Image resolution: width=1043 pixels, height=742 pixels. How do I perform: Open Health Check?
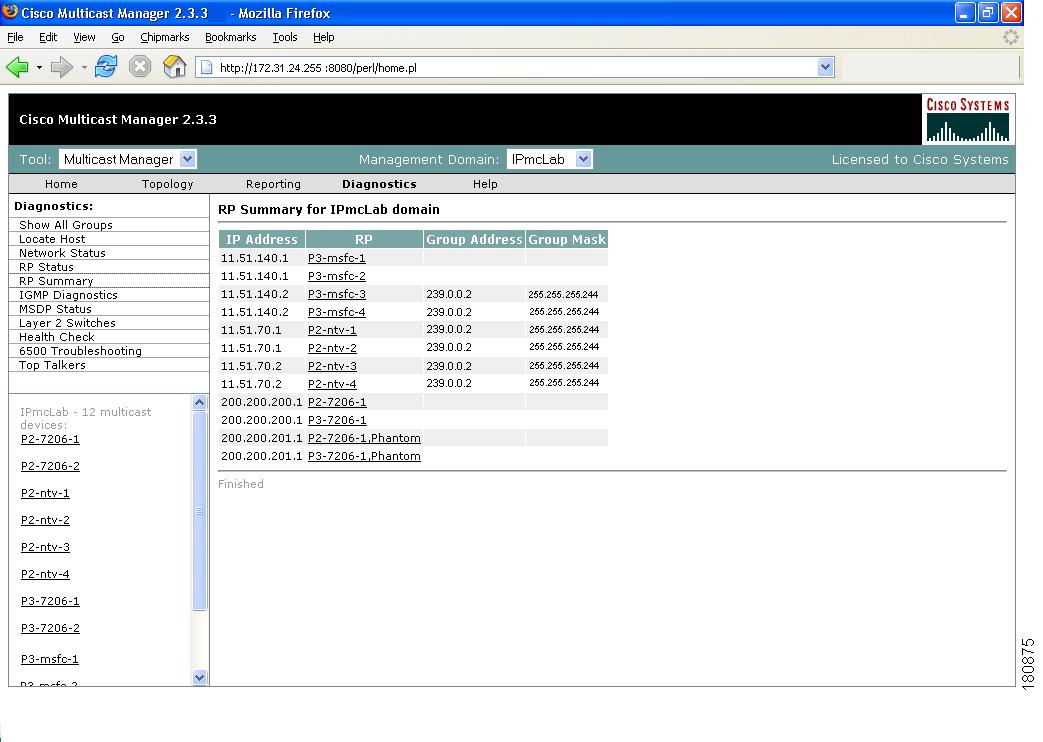(57, 337)
